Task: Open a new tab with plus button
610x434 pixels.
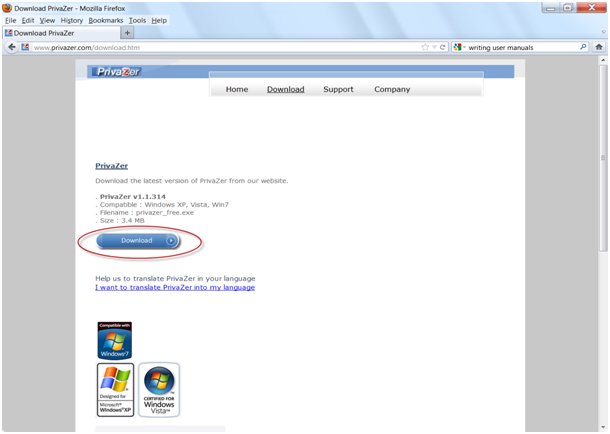Action: pos(127,33)
